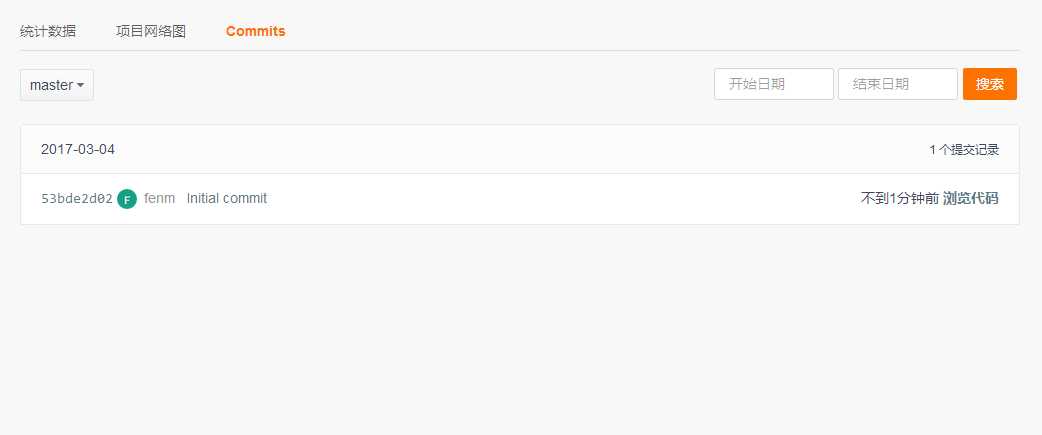1042x435 pixels.
Task: Open the 统计数据 tab
Action: click(x=48, y=31)
